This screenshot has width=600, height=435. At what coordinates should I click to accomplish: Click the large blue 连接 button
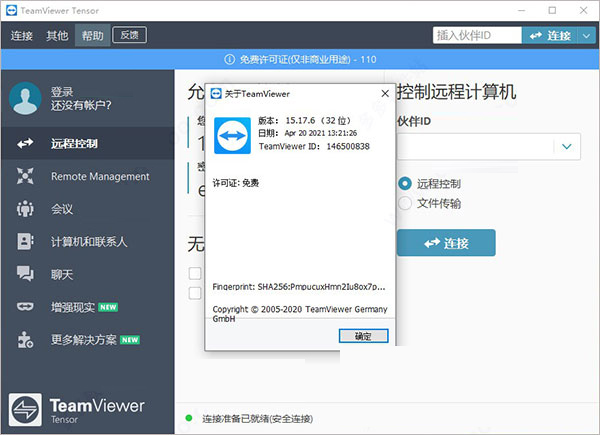(446, 243)
